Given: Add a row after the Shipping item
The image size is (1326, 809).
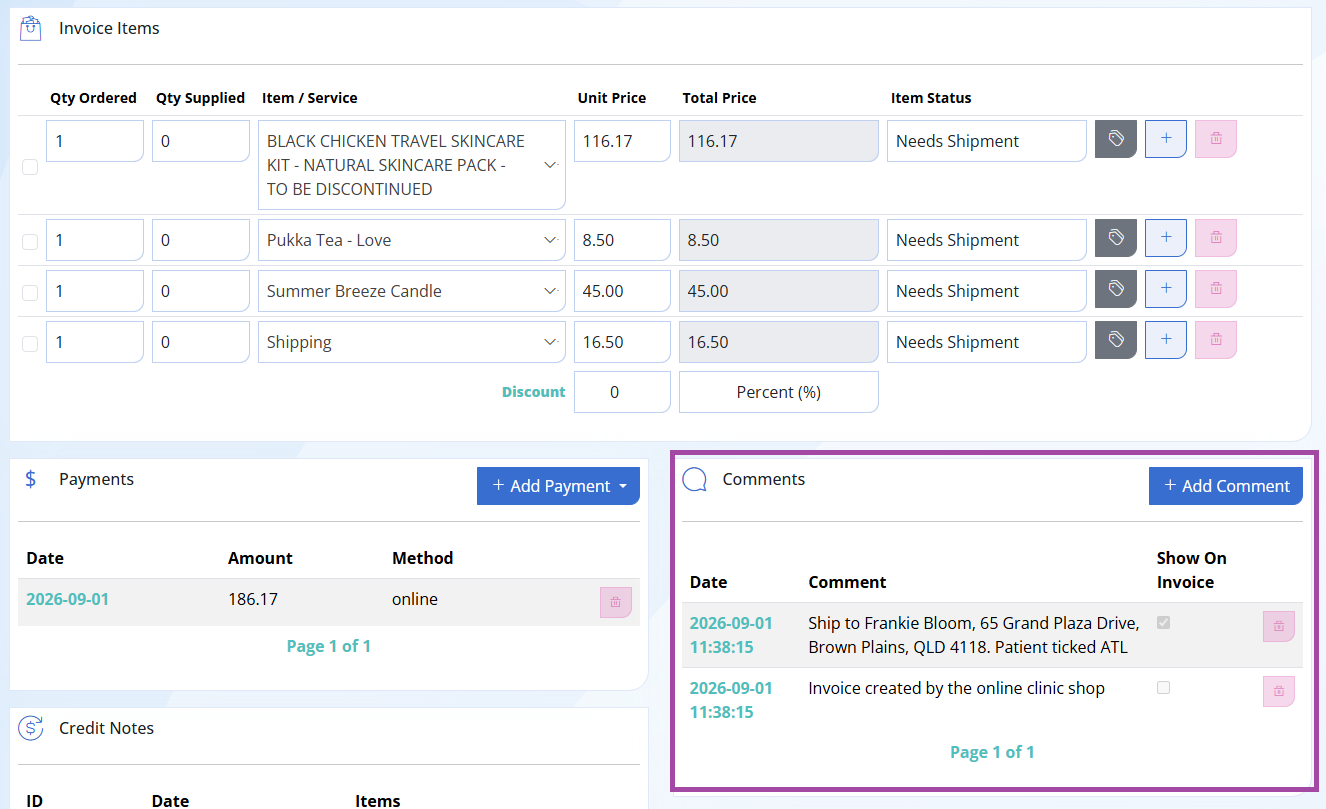Looking at the screenshot, I should (1166, 340).
